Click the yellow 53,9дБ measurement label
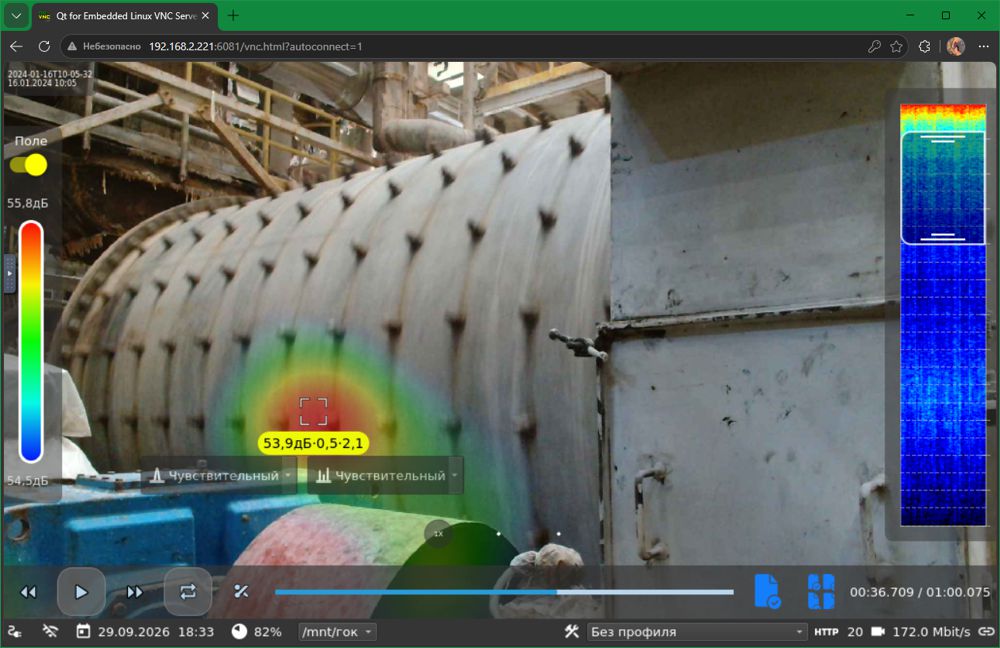 313,443
